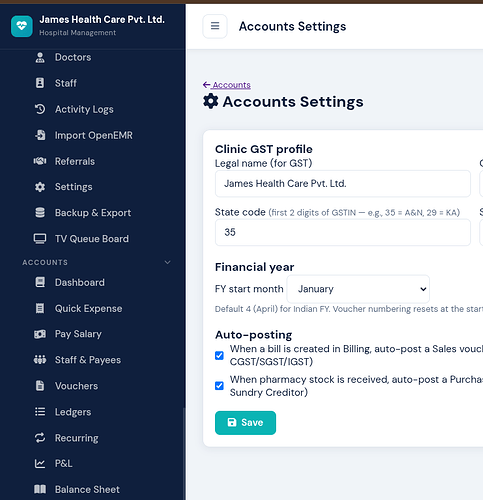
Task: Click the Backup & Export database icon
Action: pos(40,213)
